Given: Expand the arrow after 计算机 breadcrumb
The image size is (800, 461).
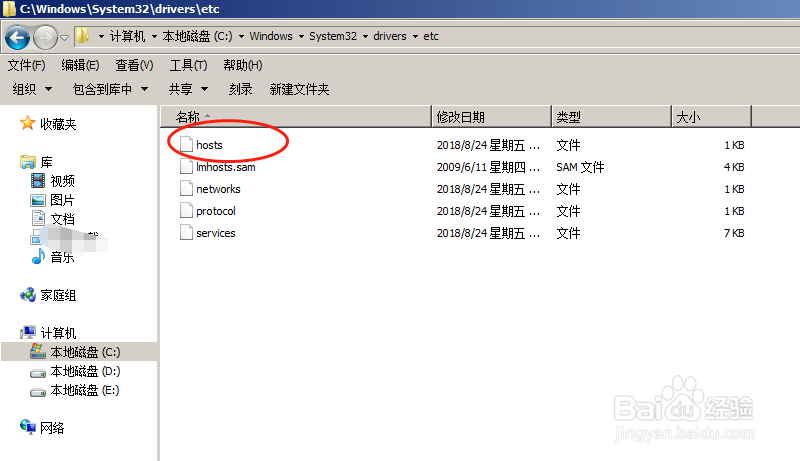Looking at the screenshot, I should pos(154,36).
